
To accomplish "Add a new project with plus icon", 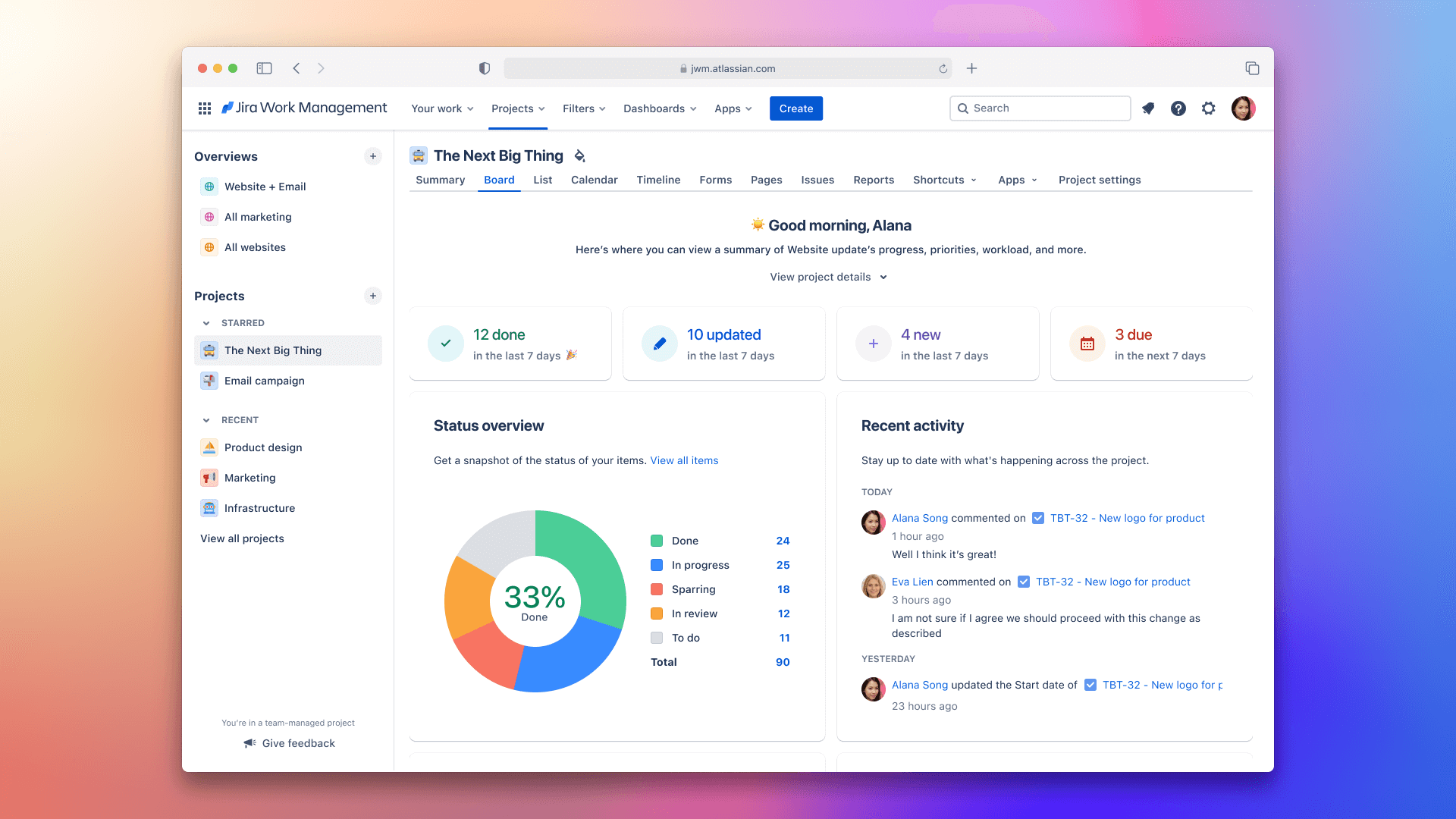I will 372,296.
